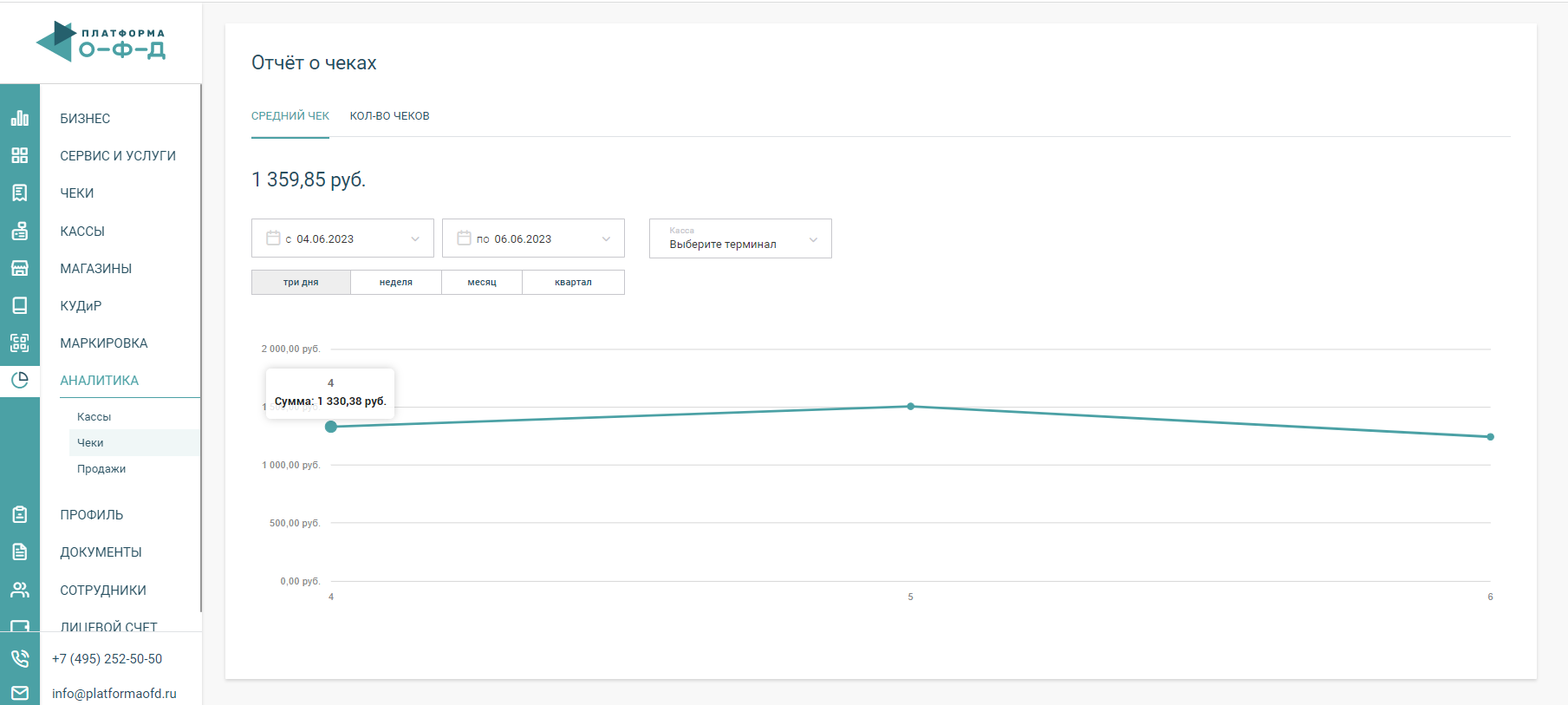Open the Магазины menu link
The width and height of the screenshot is (1568, 705).
coord(96,269)
